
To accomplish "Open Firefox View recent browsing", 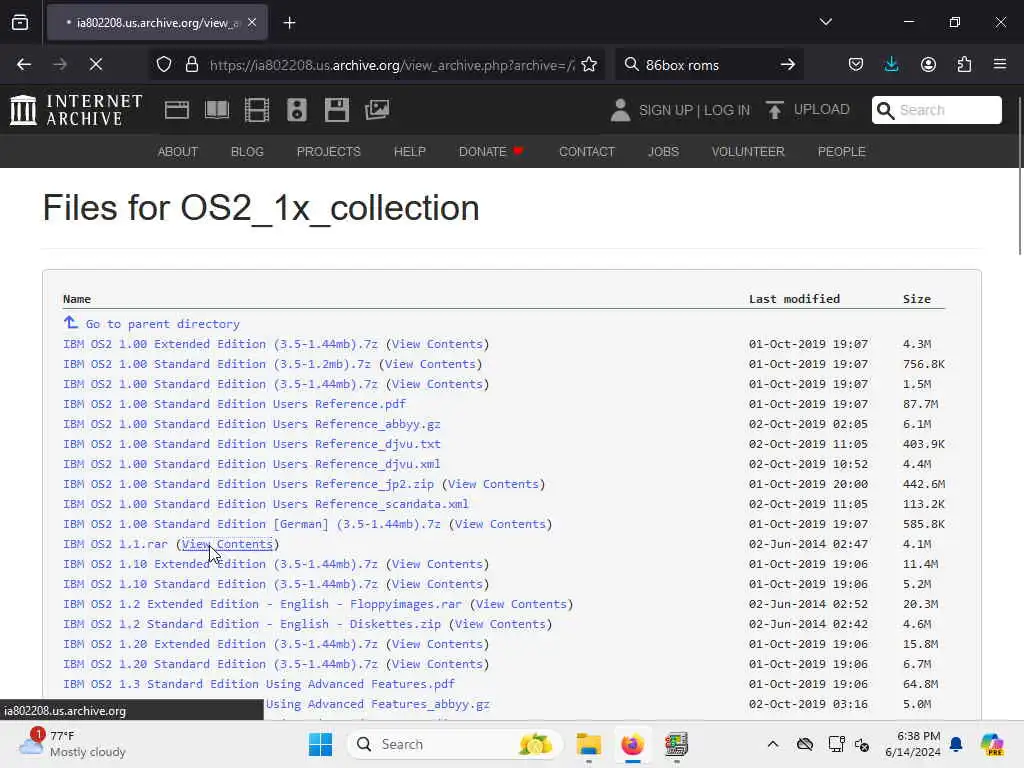I will (20, 23).
